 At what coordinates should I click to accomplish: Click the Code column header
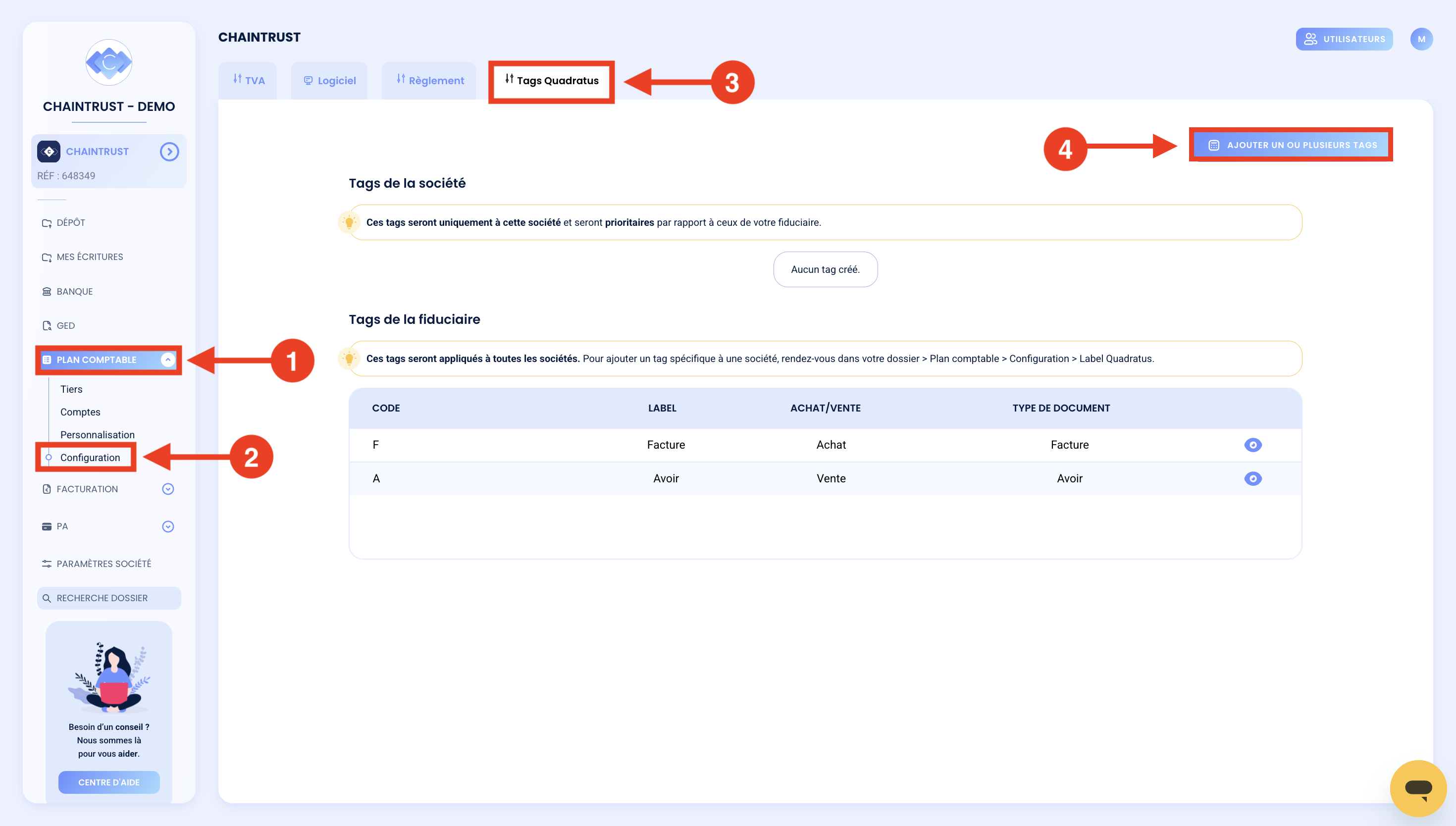(386, 409)
